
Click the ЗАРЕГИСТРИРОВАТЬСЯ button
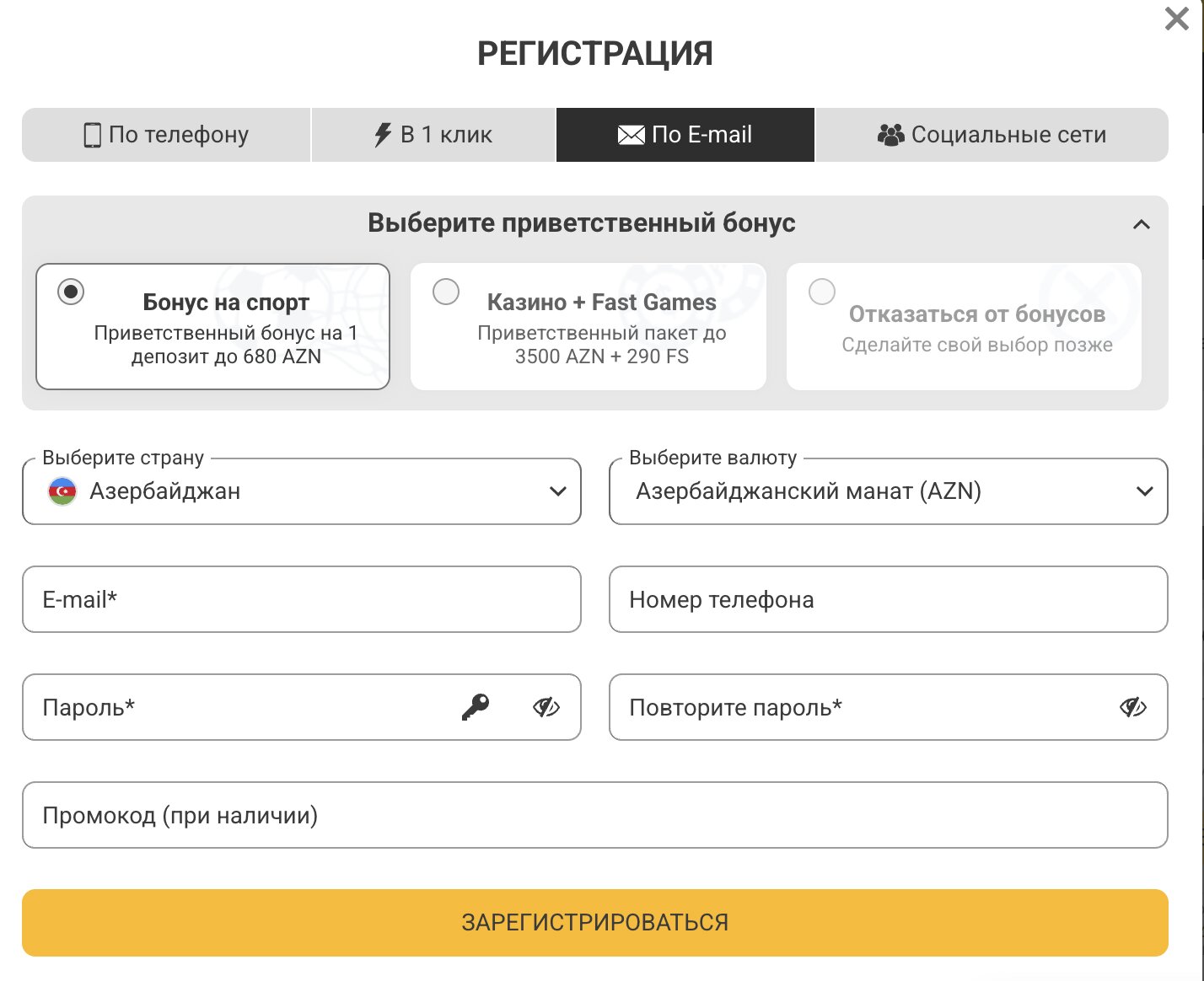[595, 923]
